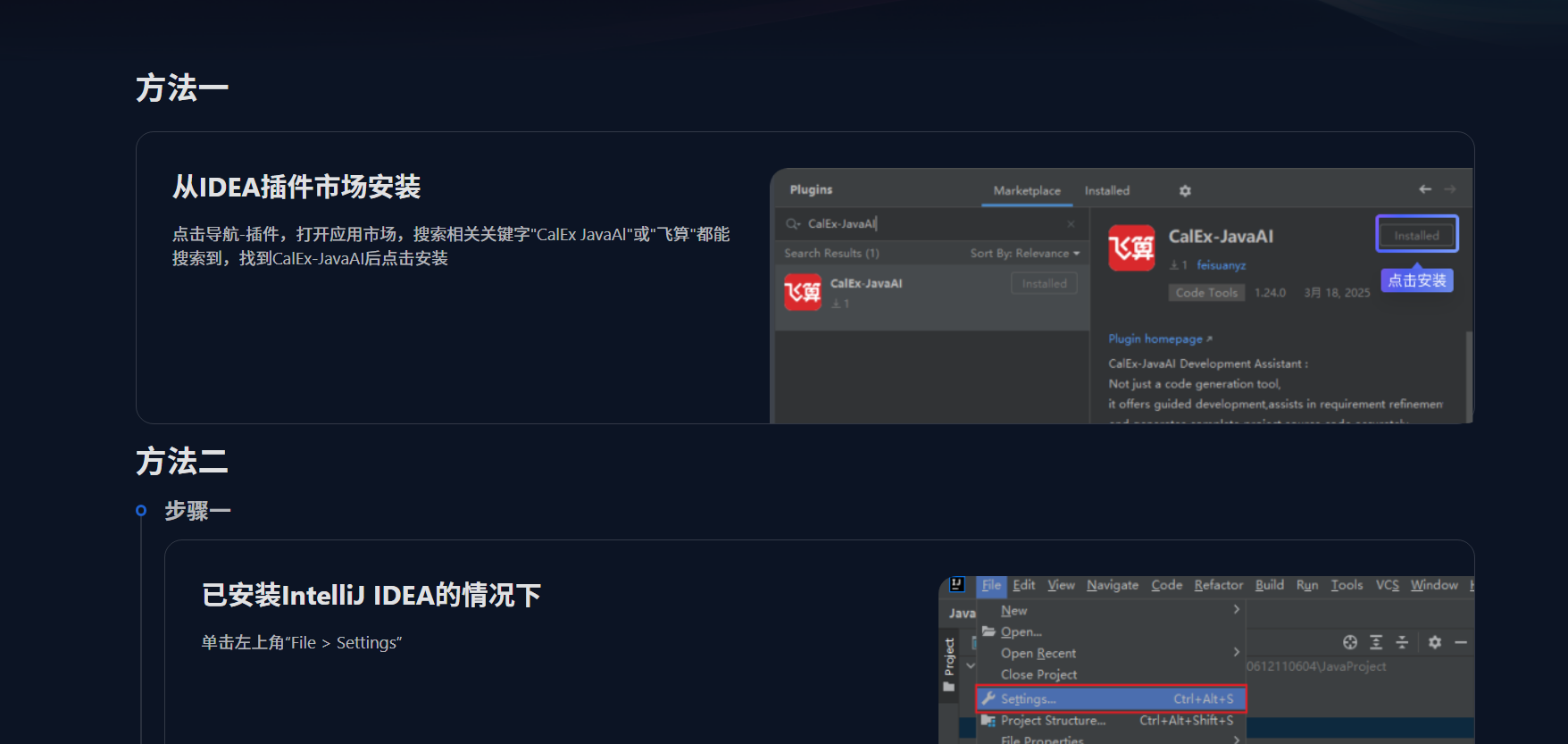
Task: Click the JavaProject path text
Action: 1316,666
